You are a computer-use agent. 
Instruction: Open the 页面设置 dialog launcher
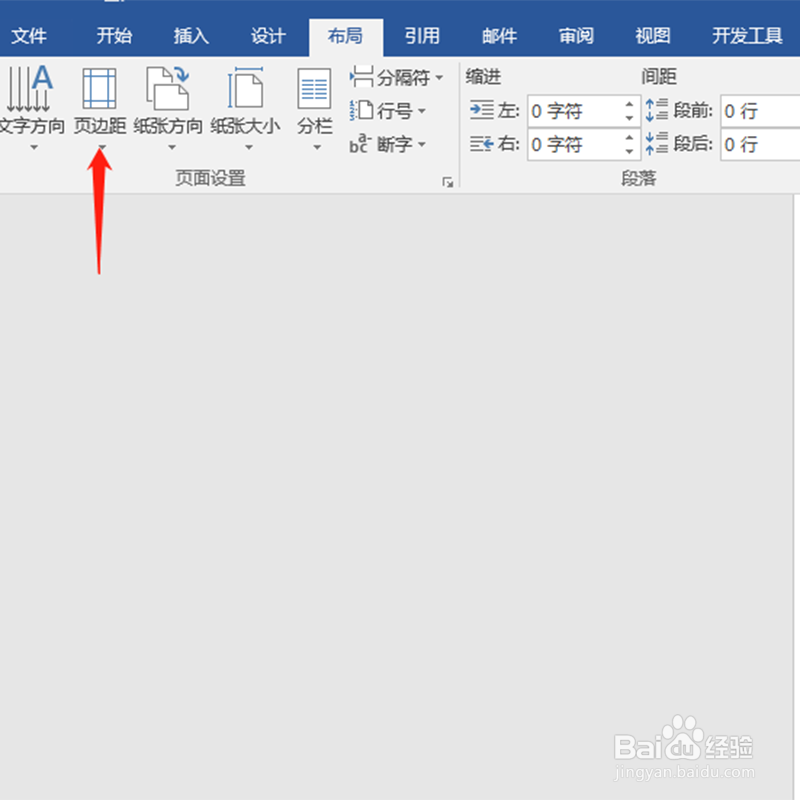pos(447,182)
